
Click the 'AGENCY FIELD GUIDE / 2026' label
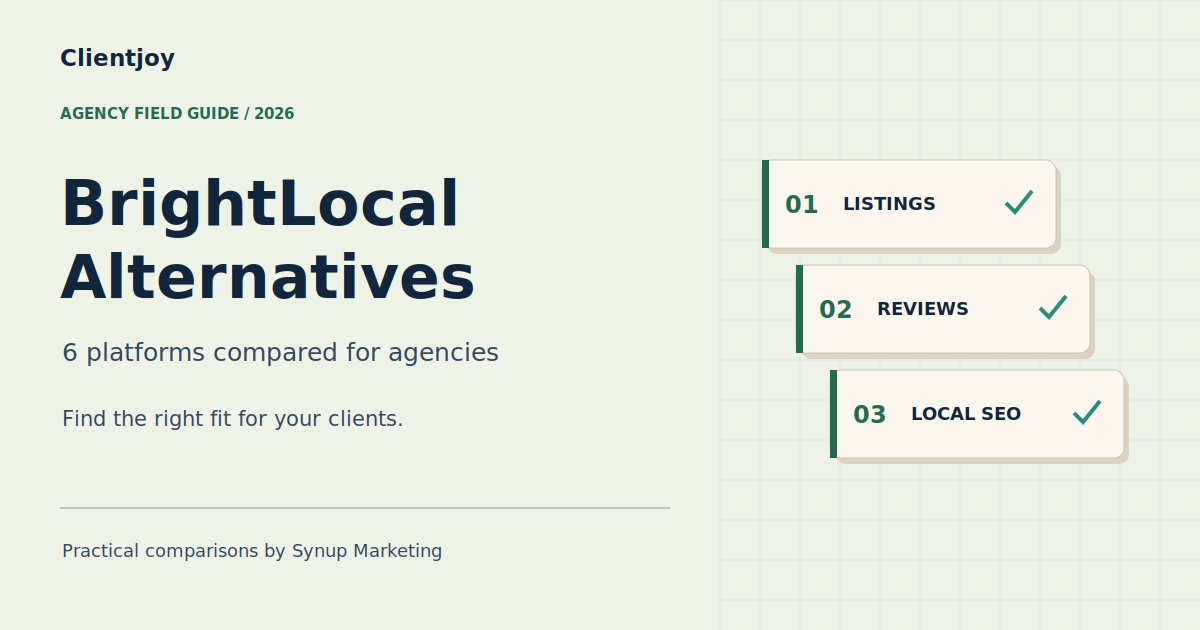coord(177,114)
